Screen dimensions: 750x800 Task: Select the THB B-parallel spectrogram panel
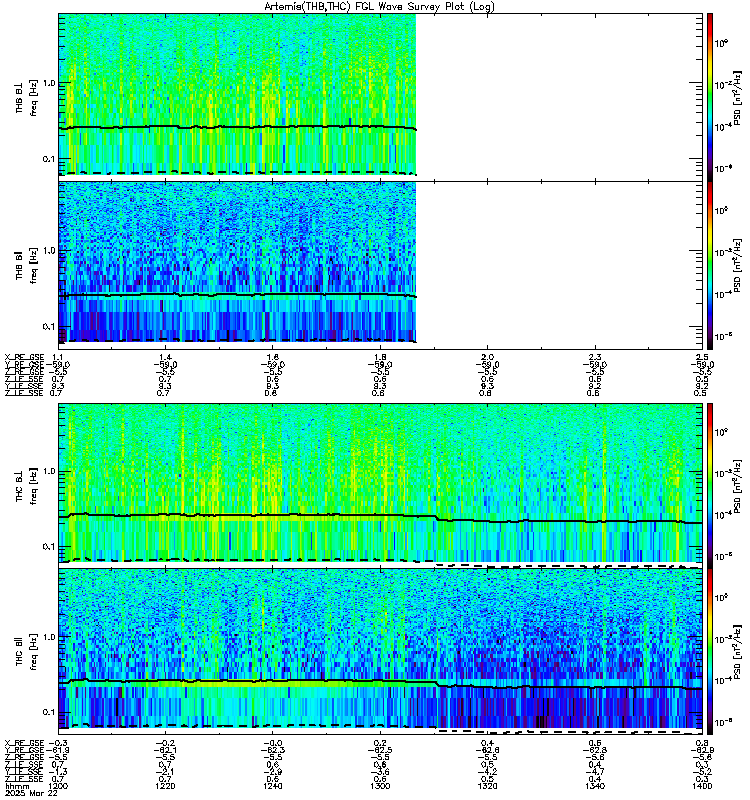pos(380,265)
